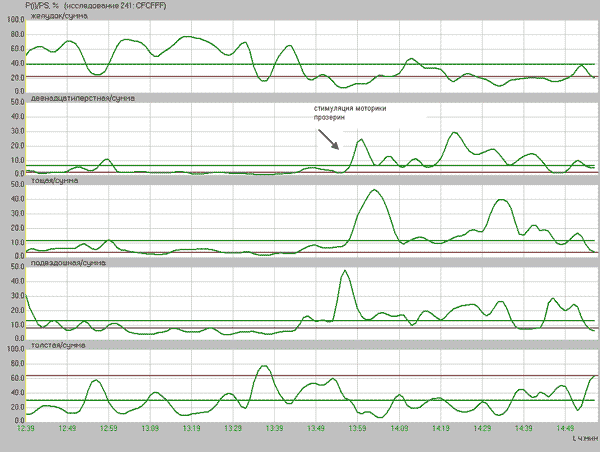Click the 14:39 time axis label

tap(523, 428)
